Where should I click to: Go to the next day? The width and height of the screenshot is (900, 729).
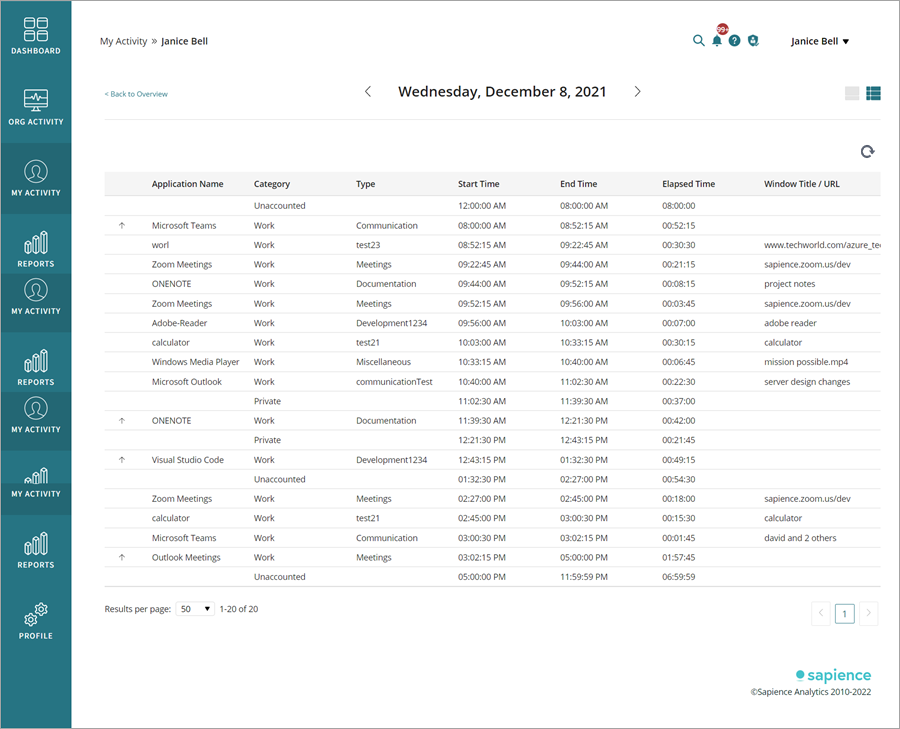pos(637,91)
